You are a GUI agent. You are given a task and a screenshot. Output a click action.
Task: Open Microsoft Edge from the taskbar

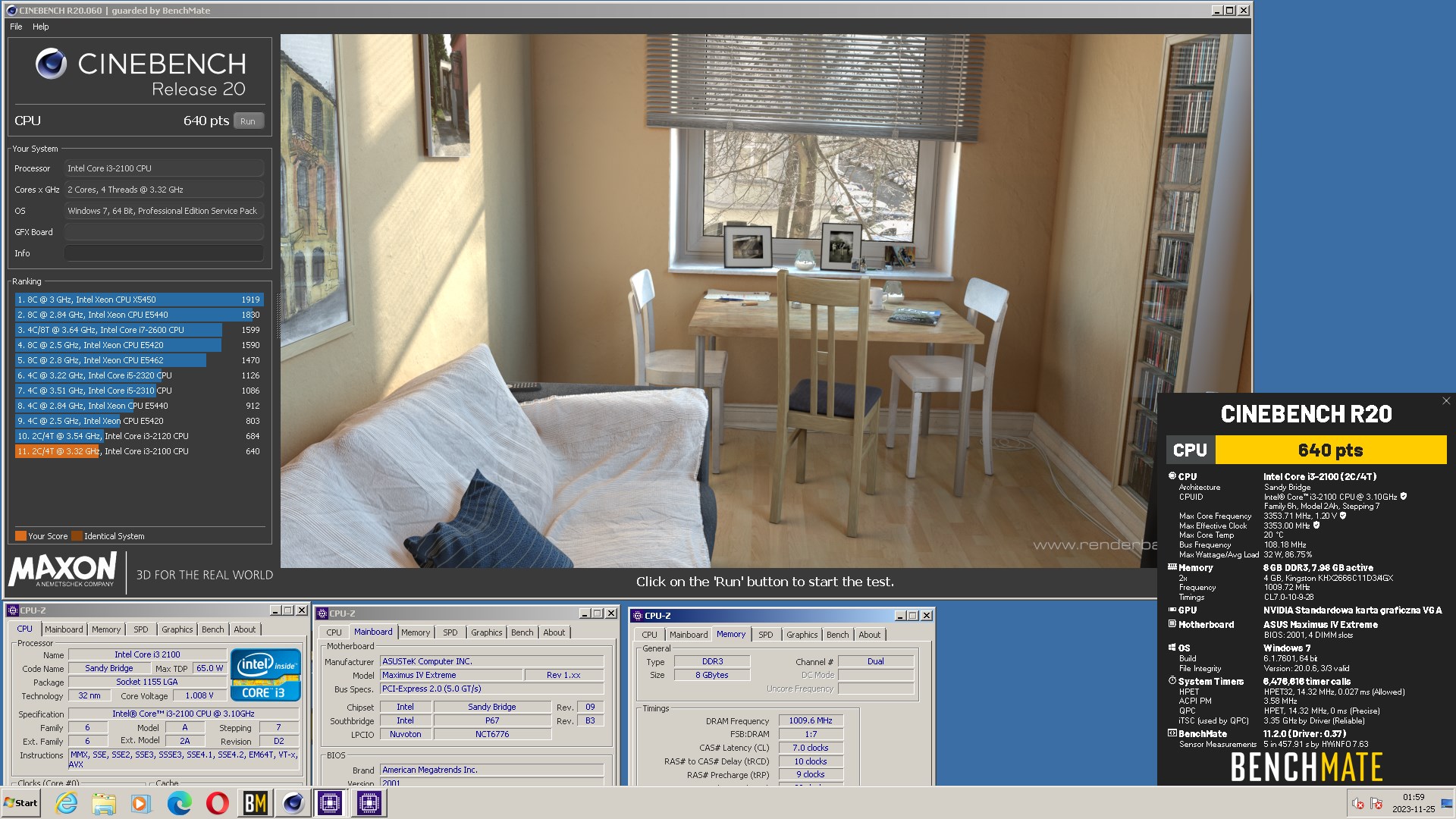click(179, 803)
